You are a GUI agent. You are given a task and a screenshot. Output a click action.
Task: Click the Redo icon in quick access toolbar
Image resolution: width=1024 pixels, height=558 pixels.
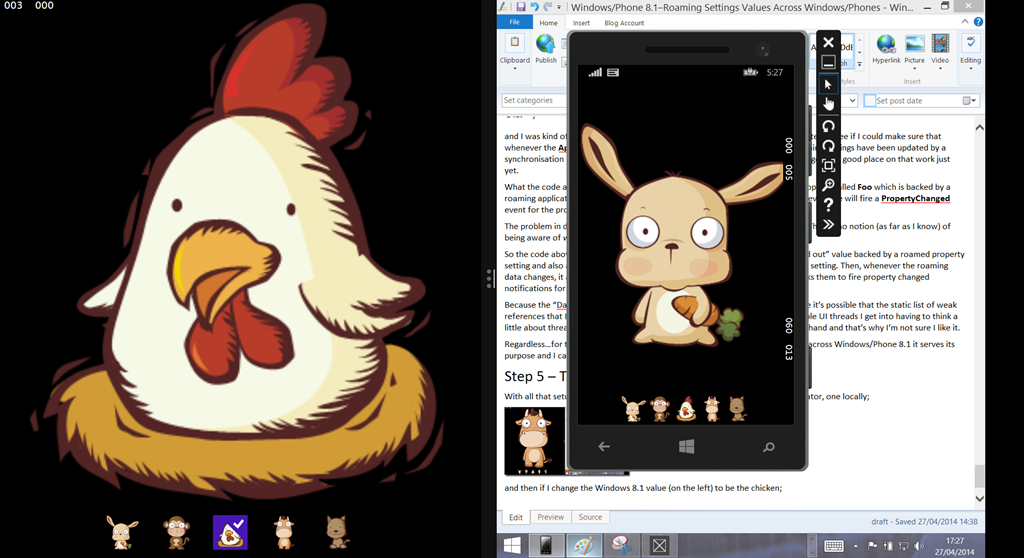coord(547,7)
